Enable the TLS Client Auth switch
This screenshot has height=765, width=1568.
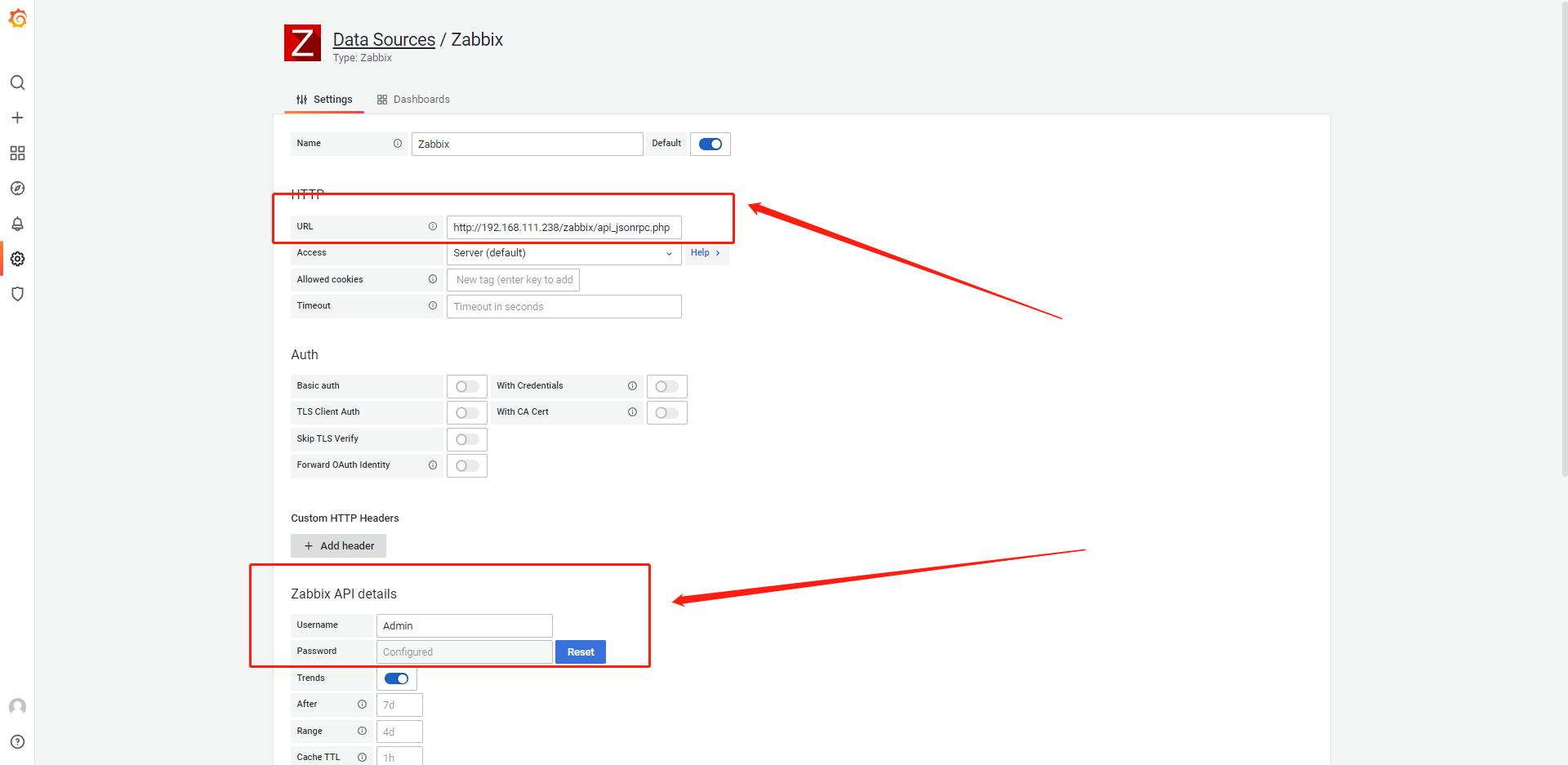[467, 413]
